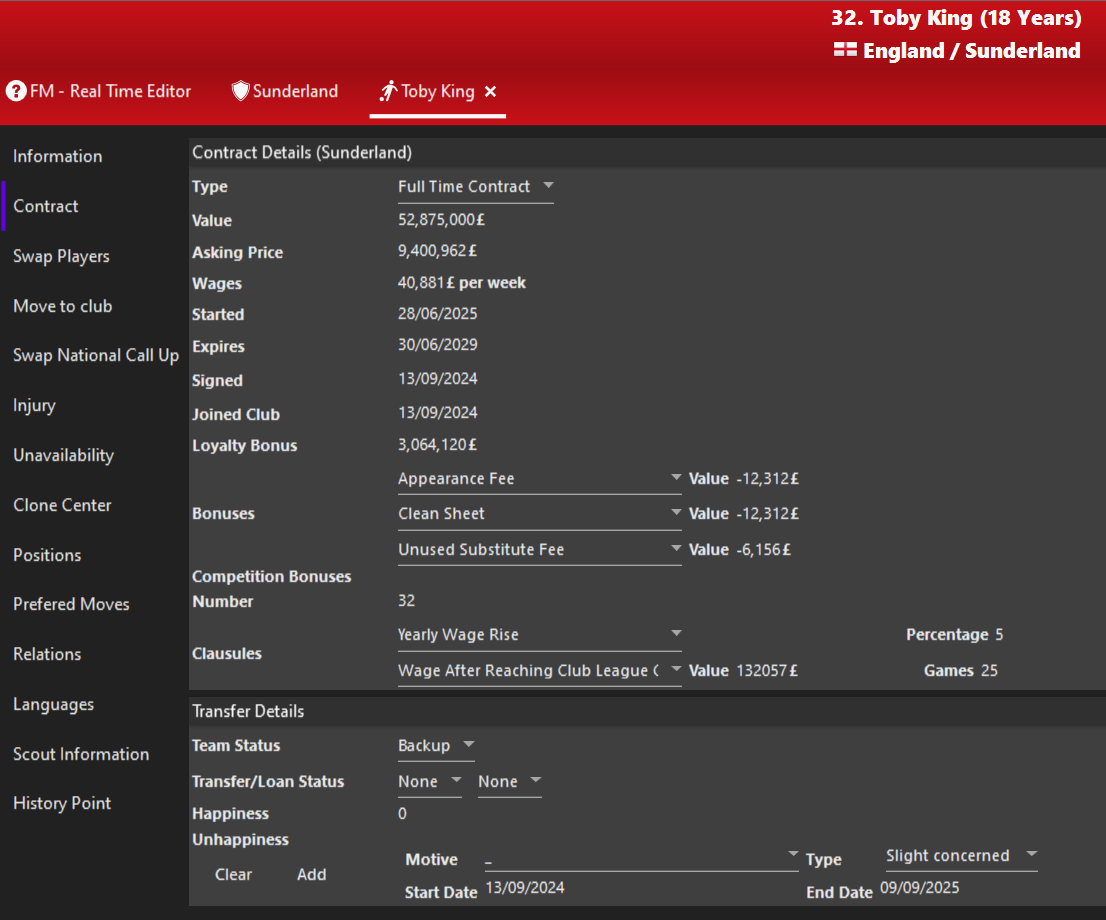Open the Yearly Wage Rise clause dropdown
Image resolution: width=1106 pixels, height=920 pixels.
(x=676, y=634)
